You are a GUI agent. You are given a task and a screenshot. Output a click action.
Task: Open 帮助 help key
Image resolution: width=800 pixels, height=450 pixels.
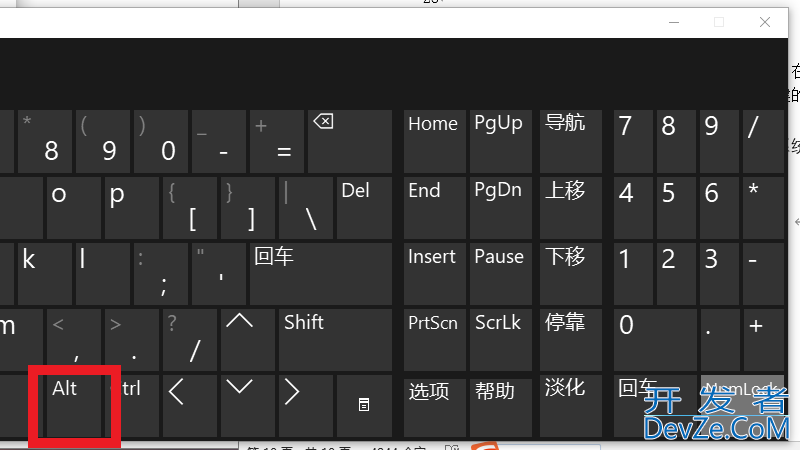click(x=501, y=406)
